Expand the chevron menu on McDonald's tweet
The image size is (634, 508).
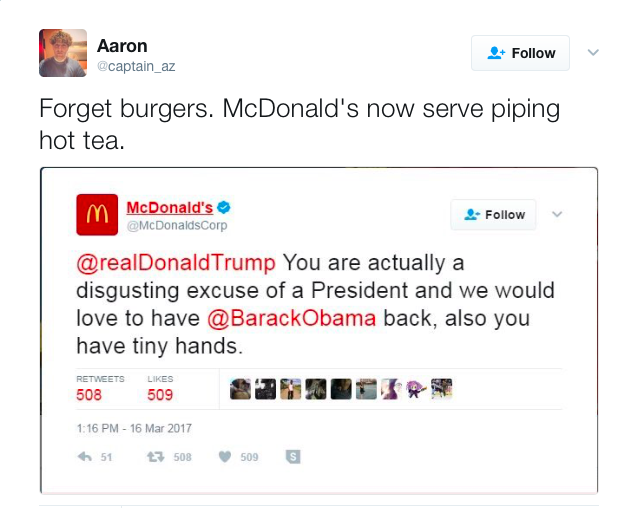(557, 214)
